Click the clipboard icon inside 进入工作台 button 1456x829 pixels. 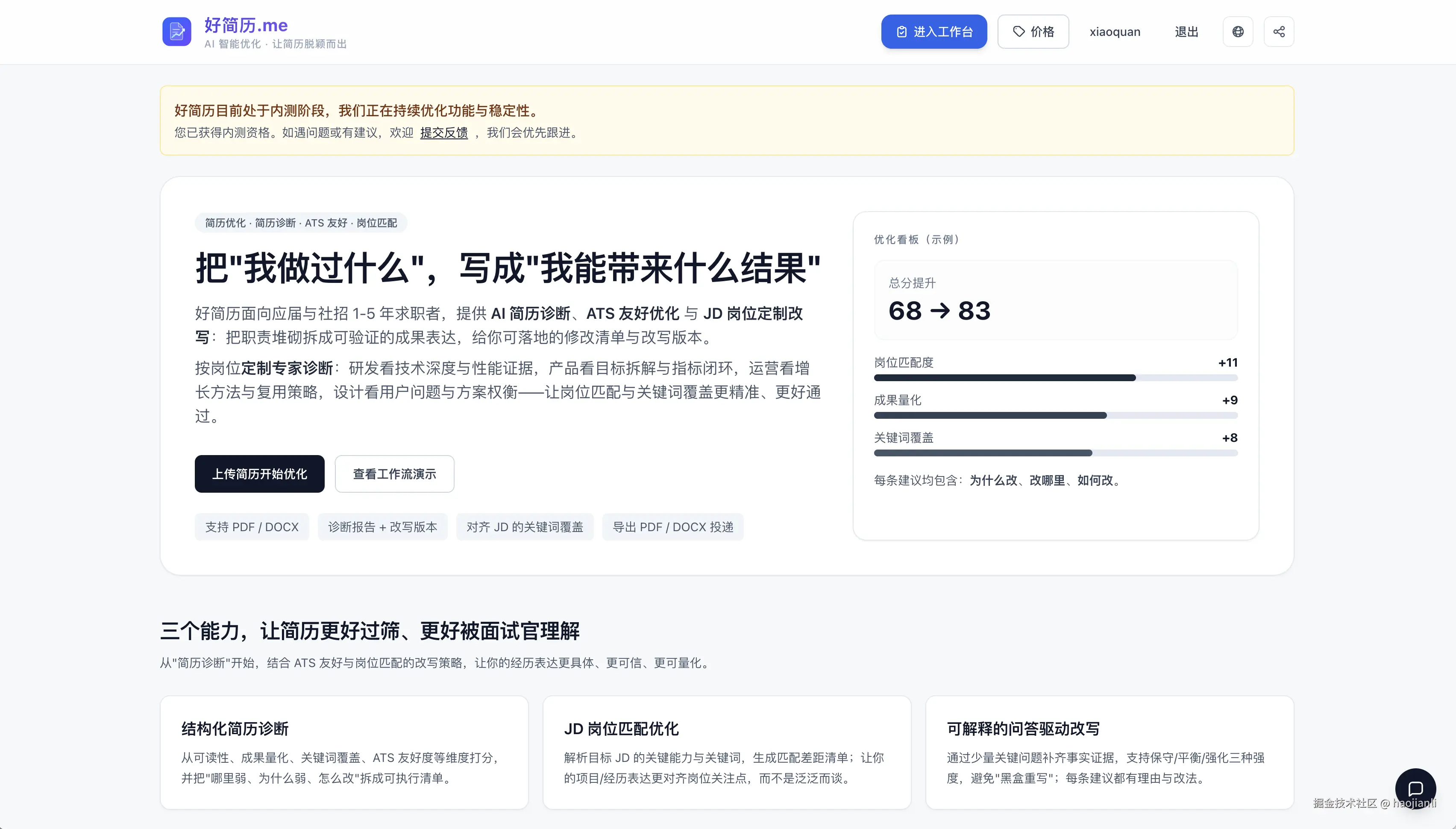(901, 31)
